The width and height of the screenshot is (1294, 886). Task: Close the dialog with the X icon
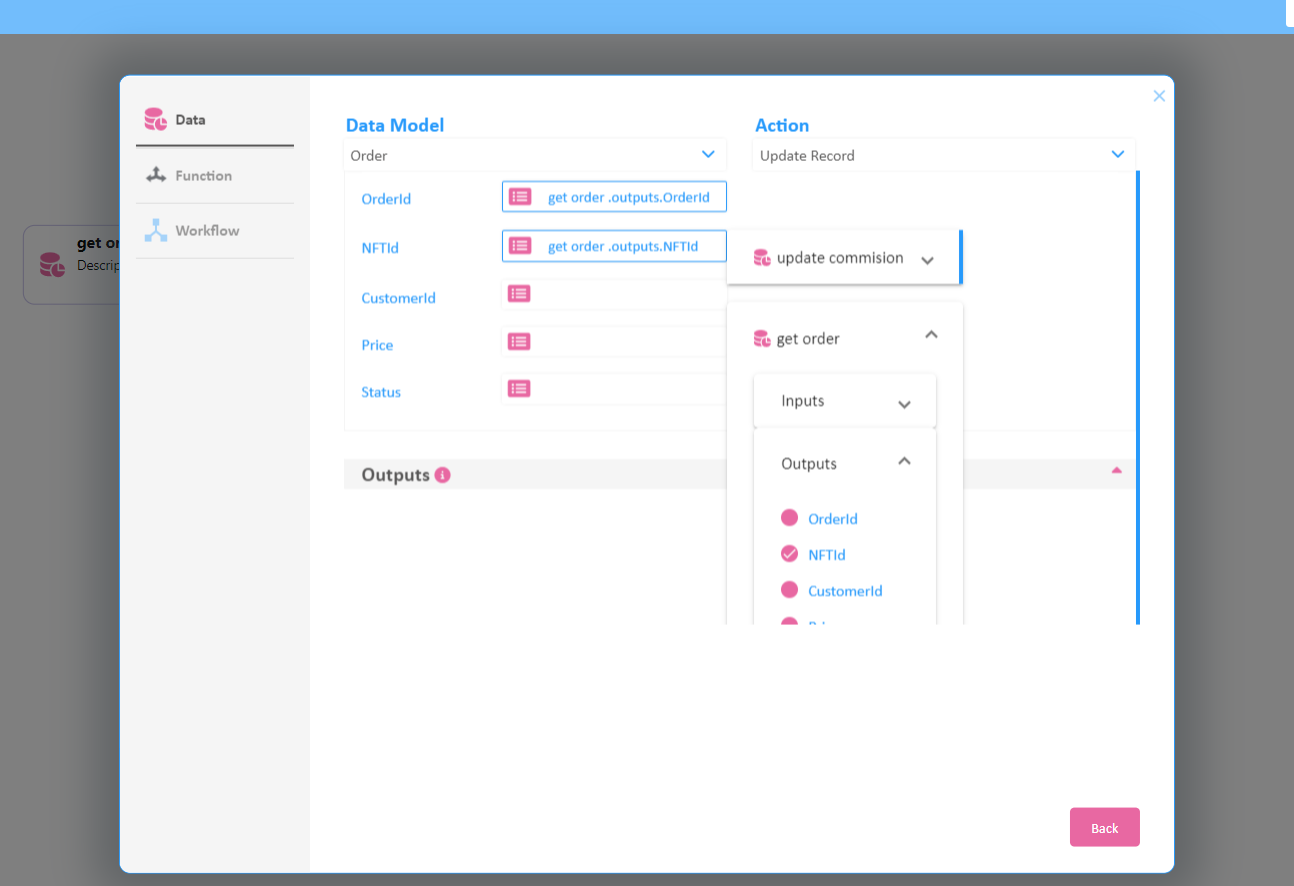tap(1159, 96)
